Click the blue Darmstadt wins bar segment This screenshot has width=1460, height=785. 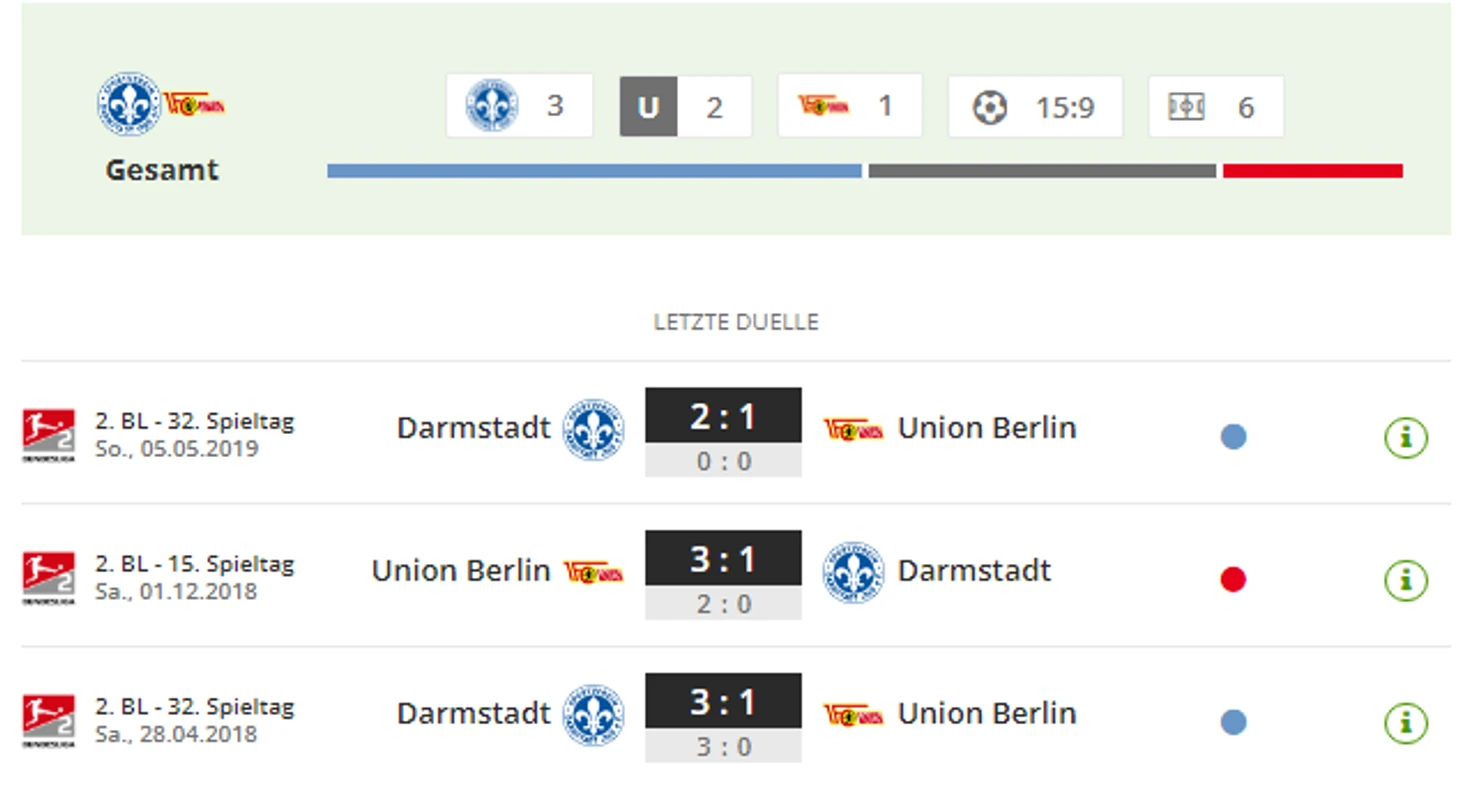594,171
